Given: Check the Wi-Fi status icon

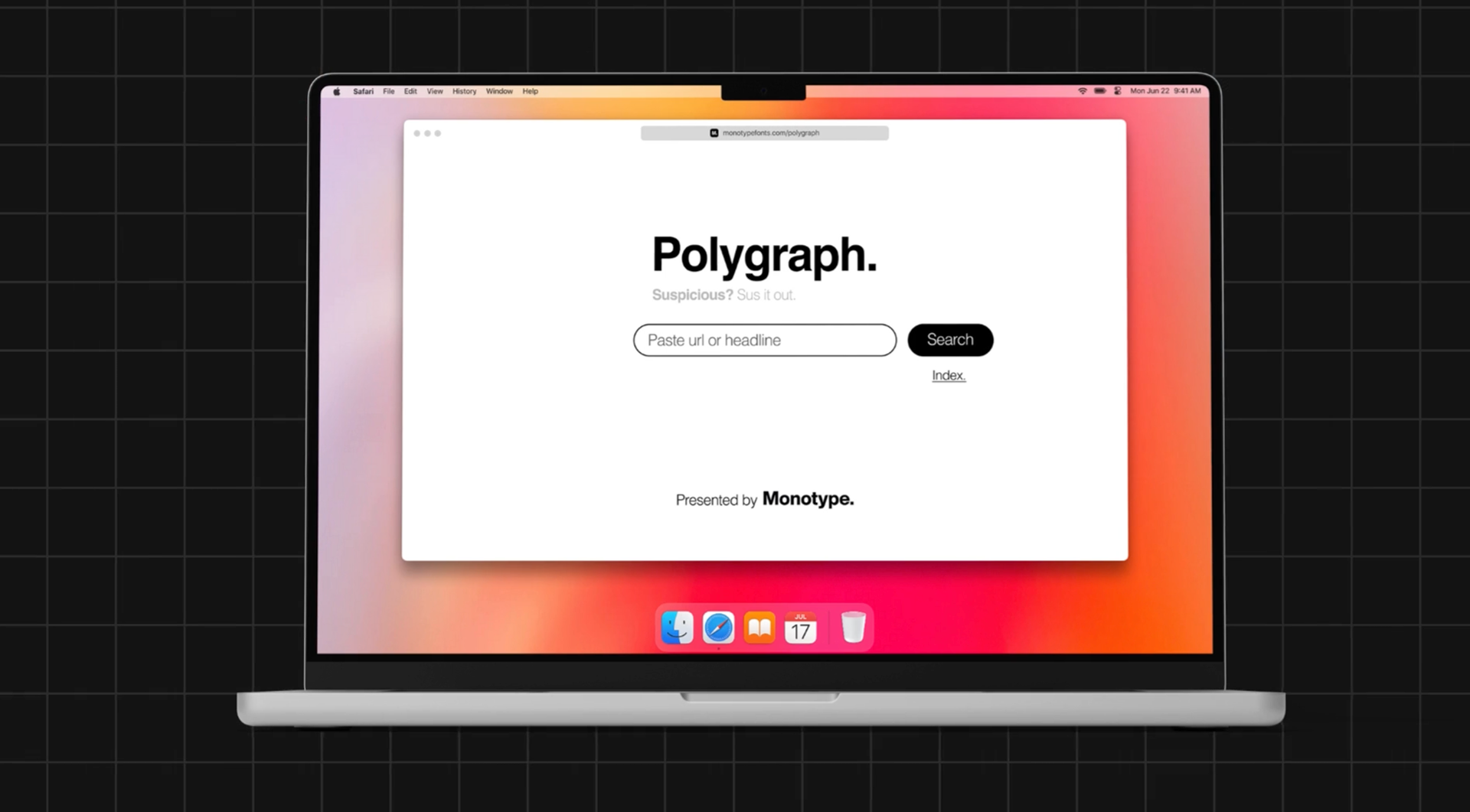Looking at the screenshot, I should pyautogui.click(x=1082, y=91).
